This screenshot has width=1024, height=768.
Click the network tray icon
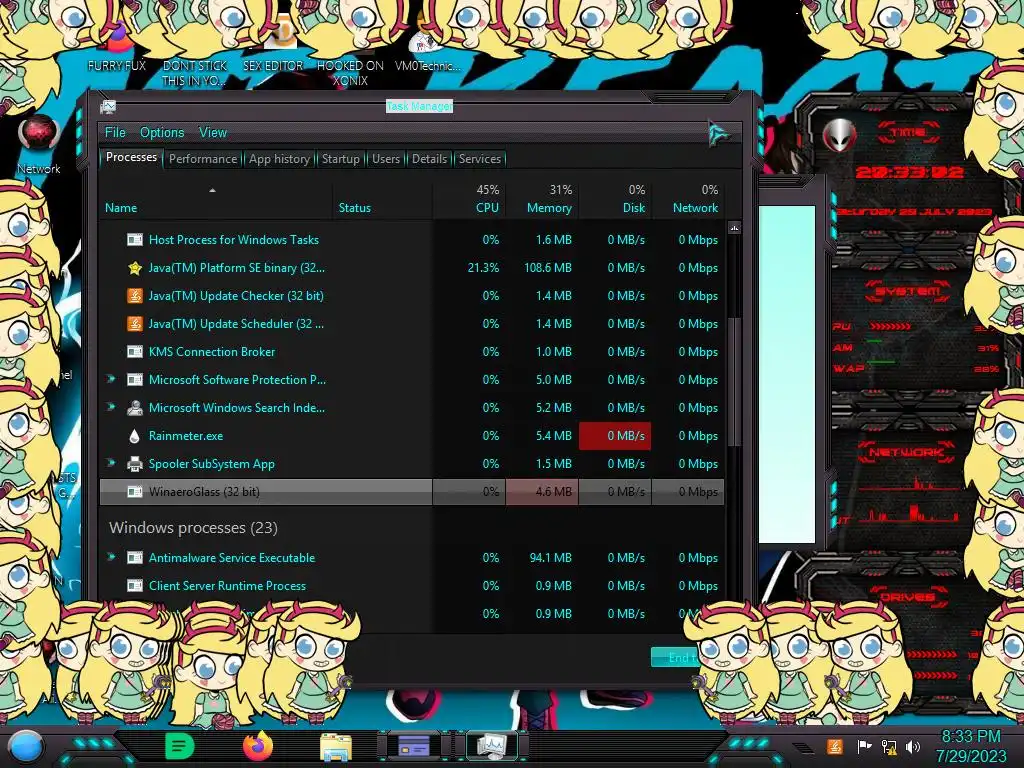pyautogui.click(x=889, y=747)
